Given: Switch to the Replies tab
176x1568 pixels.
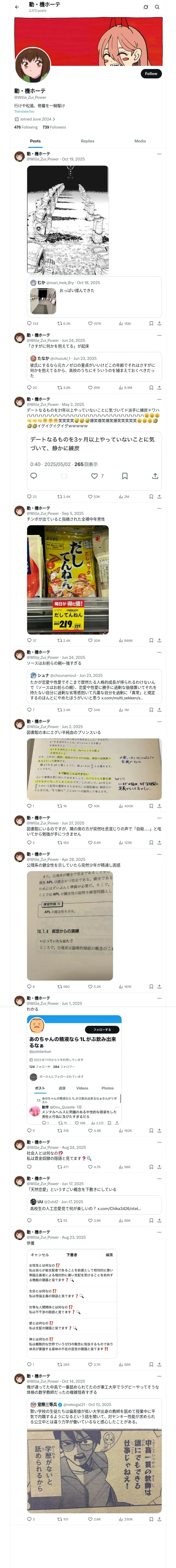Looking at the screenshot, I should coord(87,141).
